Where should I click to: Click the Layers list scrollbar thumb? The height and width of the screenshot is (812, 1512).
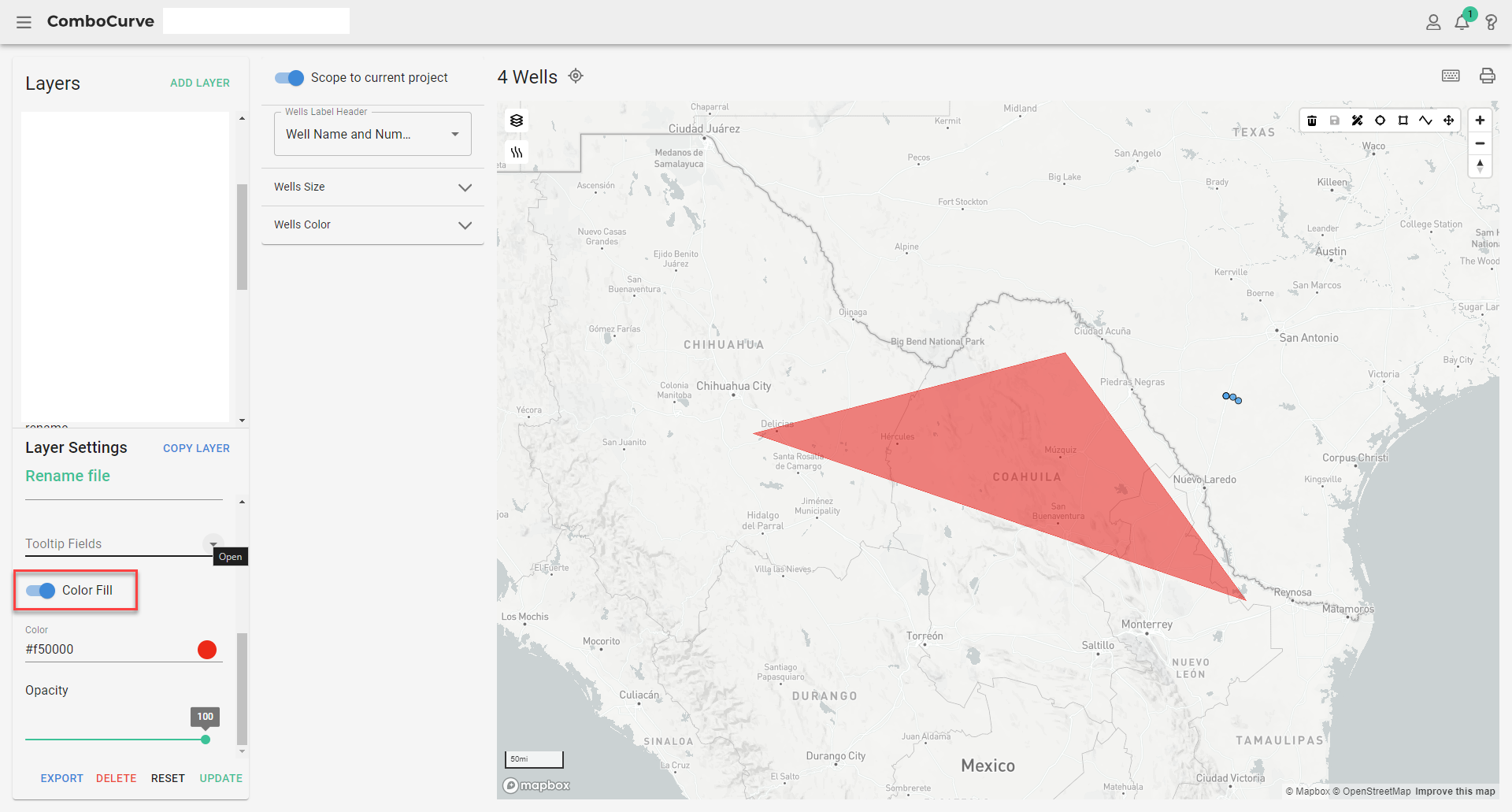point(242,236)
